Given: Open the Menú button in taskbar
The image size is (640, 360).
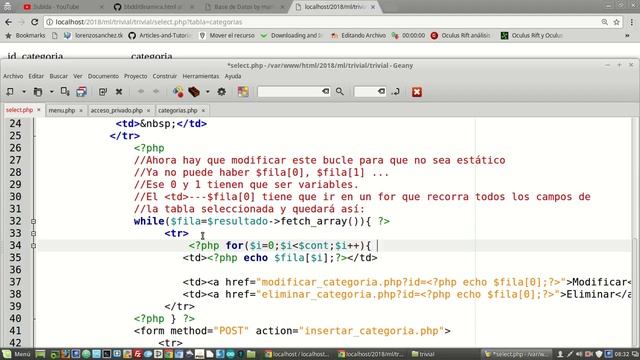Looking at the screenshot, I should 17,354.
